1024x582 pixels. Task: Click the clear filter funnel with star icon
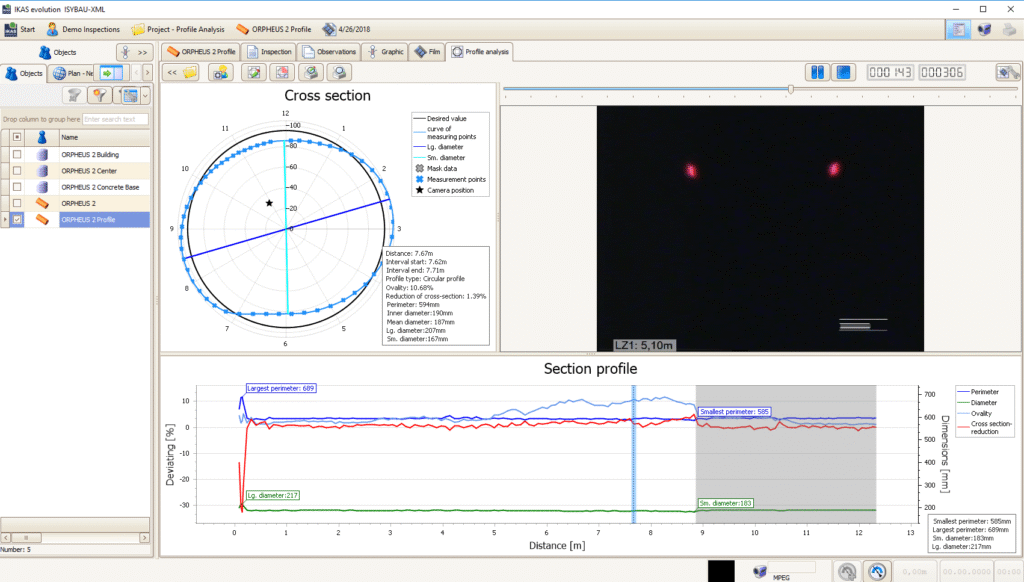(100, 95)
